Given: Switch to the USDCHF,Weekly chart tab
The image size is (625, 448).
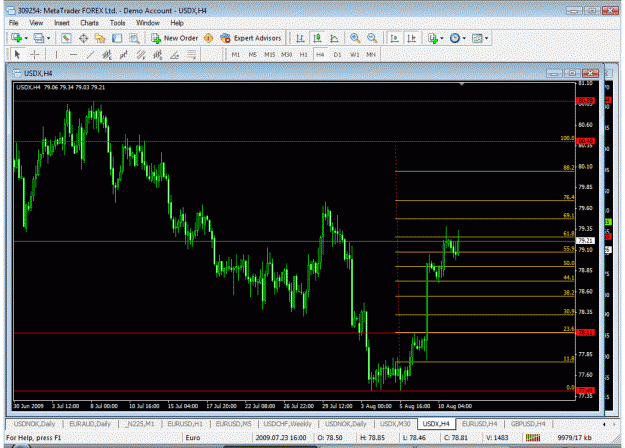Looking at the screenshot, I should (287, 424).
